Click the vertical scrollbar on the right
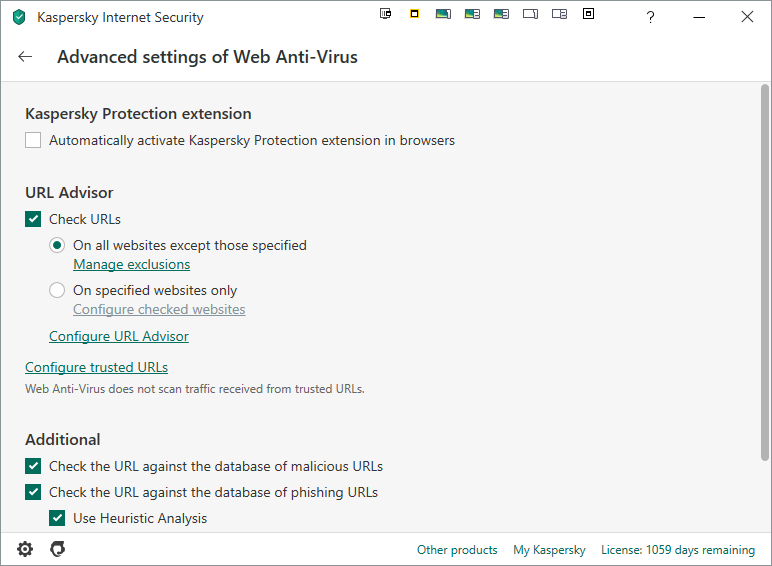 [x=765, y=270]
